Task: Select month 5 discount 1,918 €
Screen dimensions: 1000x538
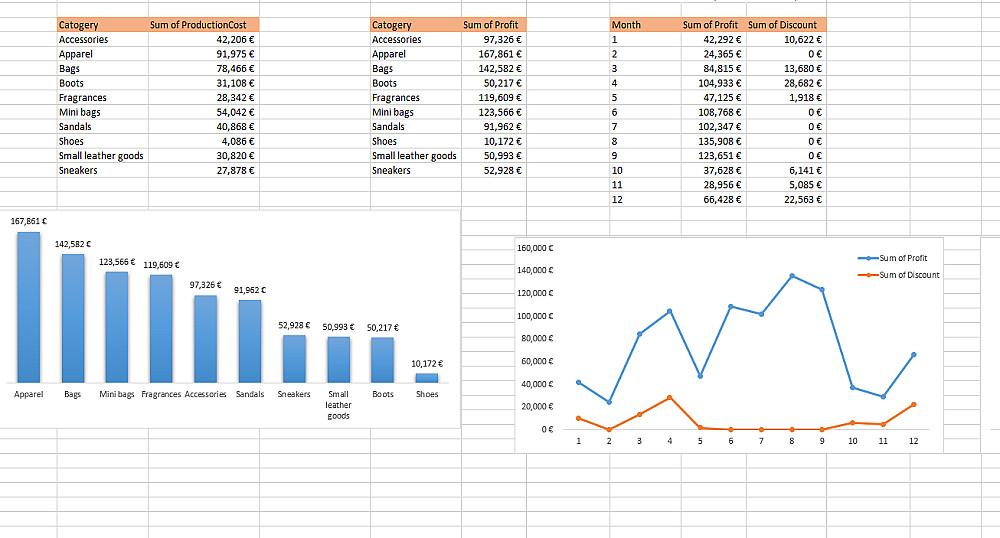Action: [x=786, y=98]
